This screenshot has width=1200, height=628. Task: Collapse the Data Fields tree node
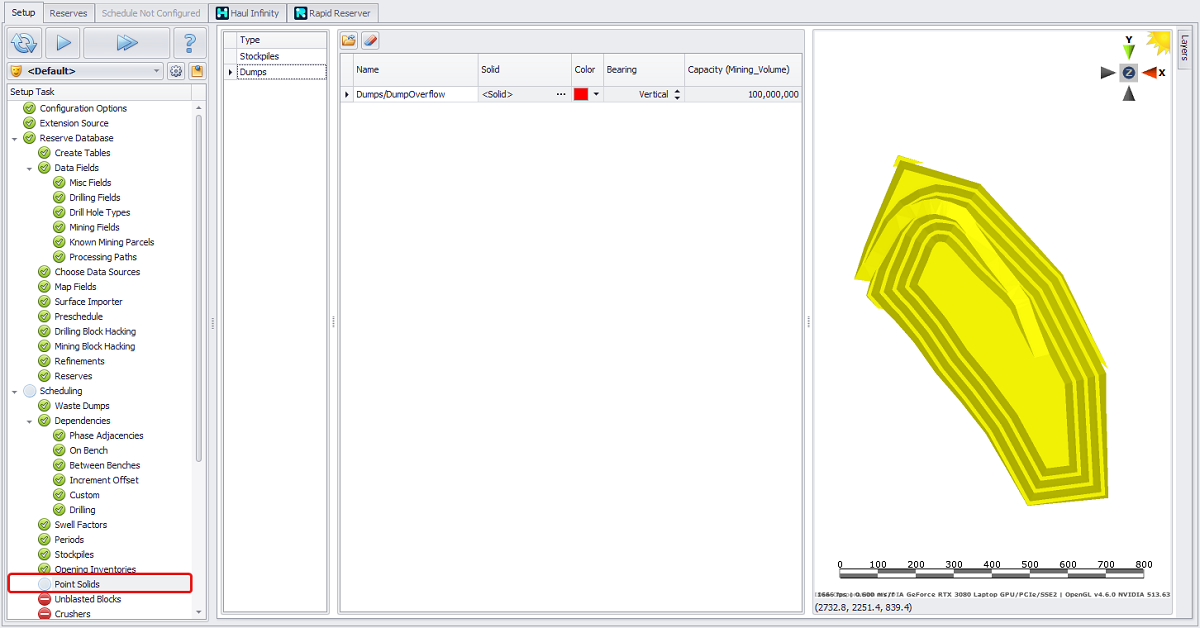30,168
